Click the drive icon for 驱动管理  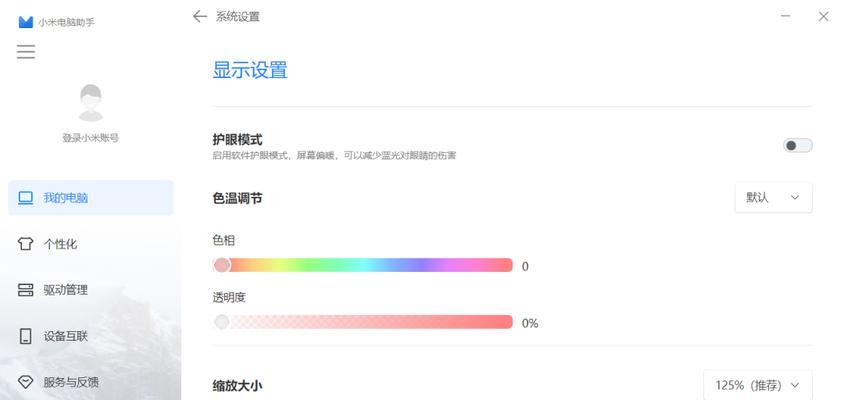tap(26, 290)
